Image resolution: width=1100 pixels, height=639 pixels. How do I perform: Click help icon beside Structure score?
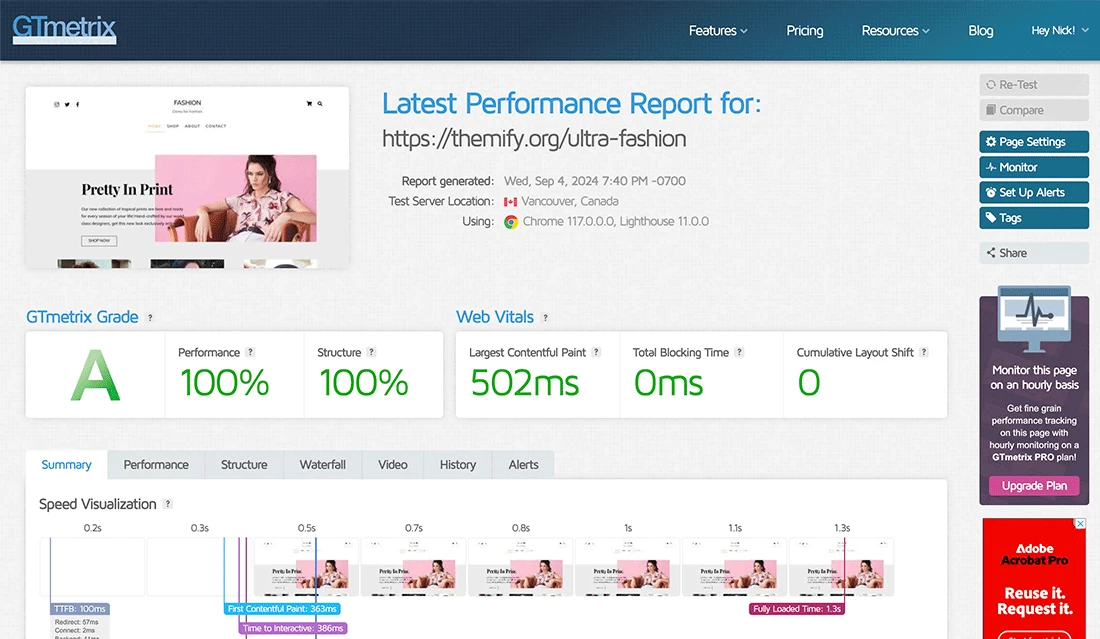click(x=372, y=352)
